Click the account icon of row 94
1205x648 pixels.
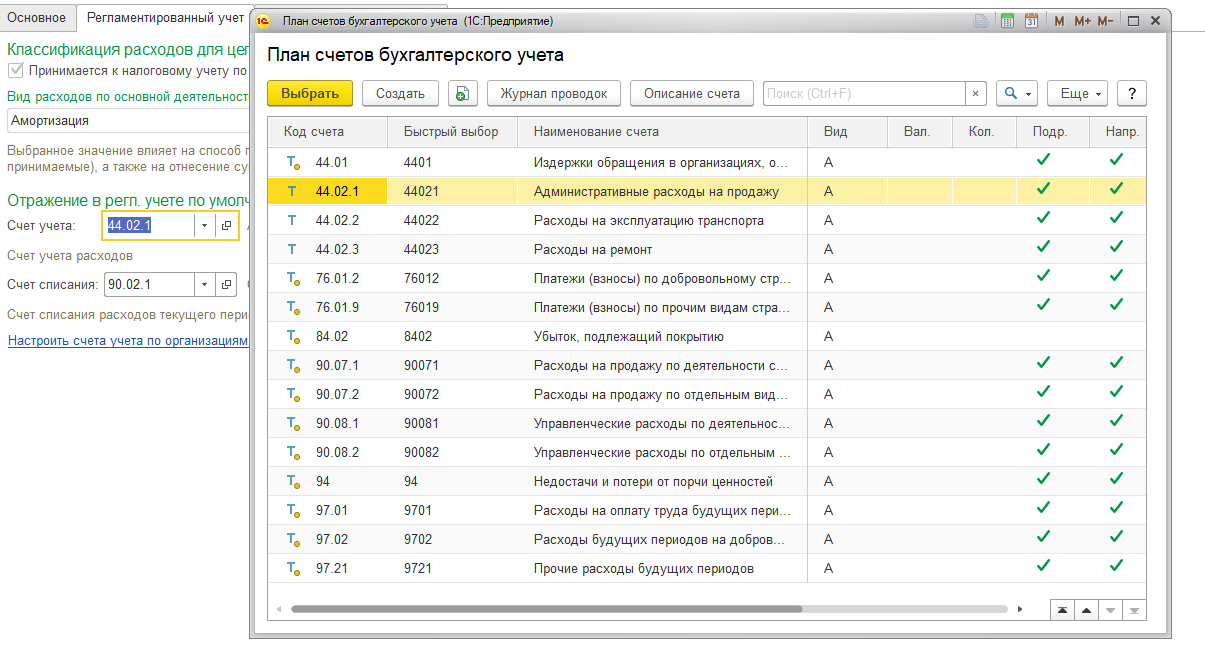pos(293,481)
